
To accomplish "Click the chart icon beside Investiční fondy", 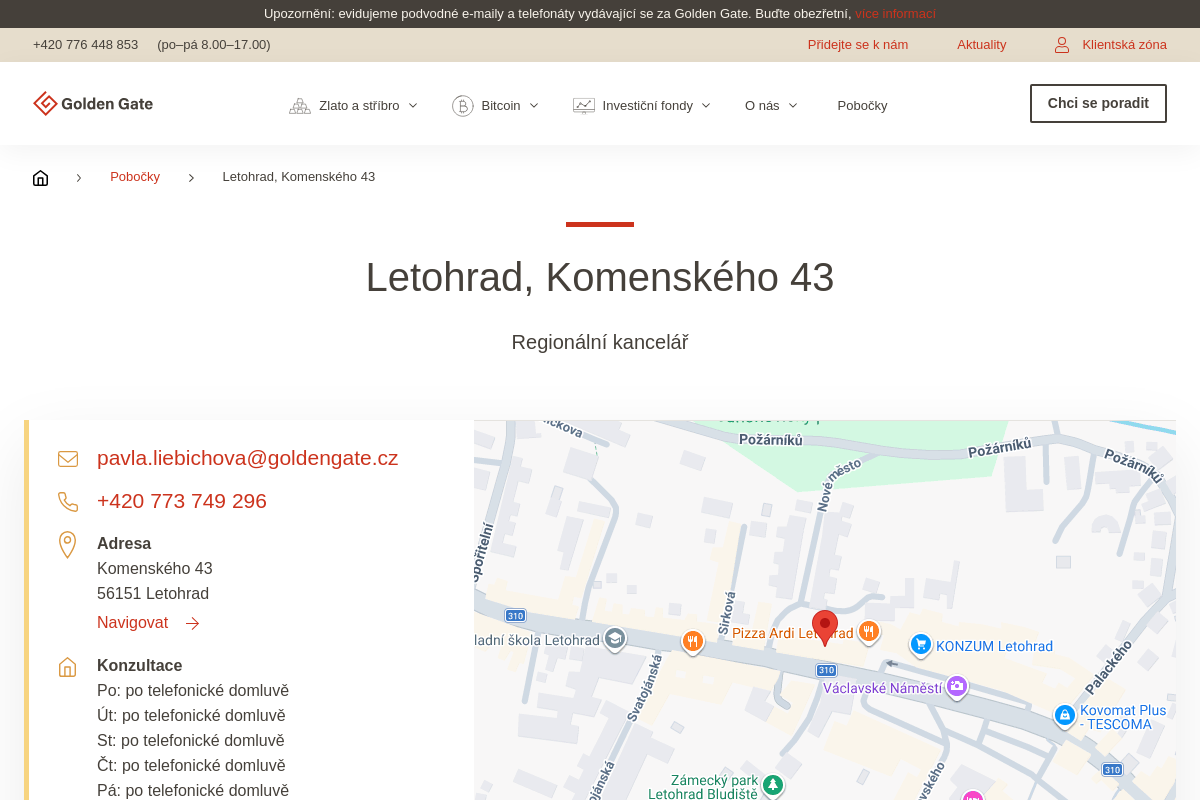I will (584, 106).
